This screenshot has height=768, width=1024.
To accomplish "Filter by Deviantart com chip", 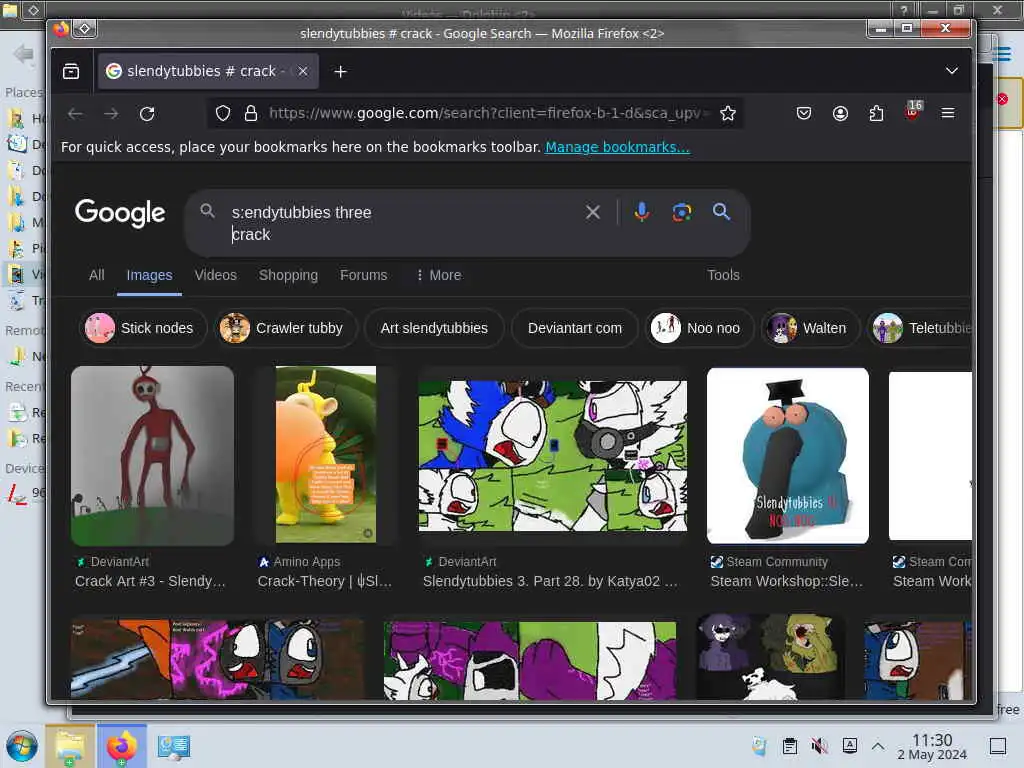I will tap(575, 328).
